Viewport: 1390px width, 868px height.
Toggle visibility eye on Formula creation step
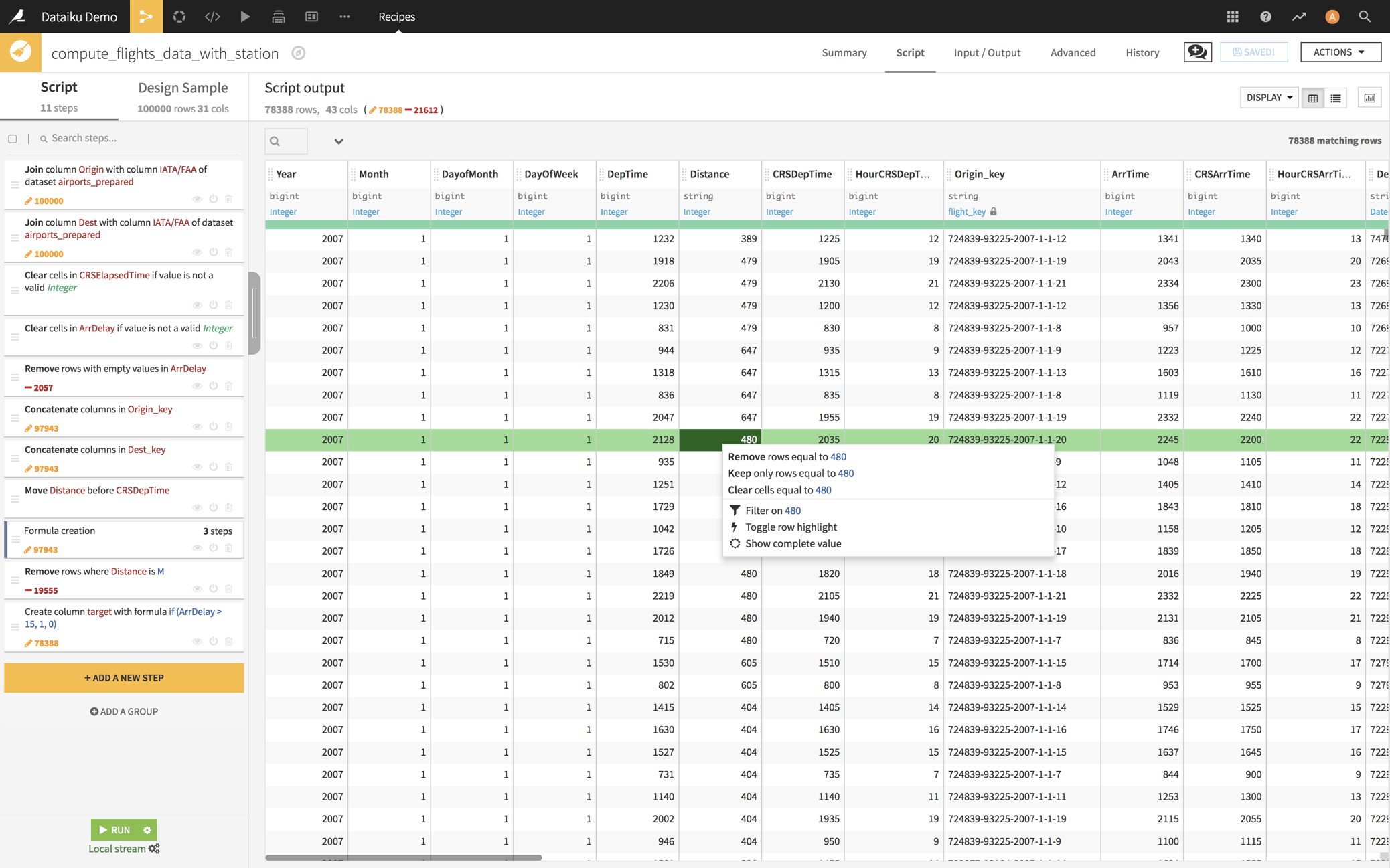[x=197, y=547]
